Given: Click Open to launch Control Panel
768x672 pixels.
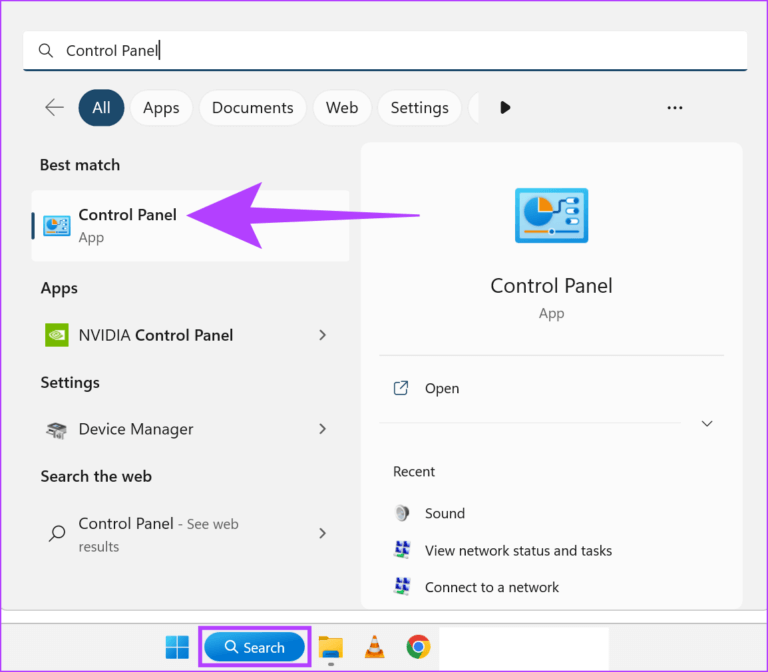Looking at the screenshot, I should click(442, 388).
